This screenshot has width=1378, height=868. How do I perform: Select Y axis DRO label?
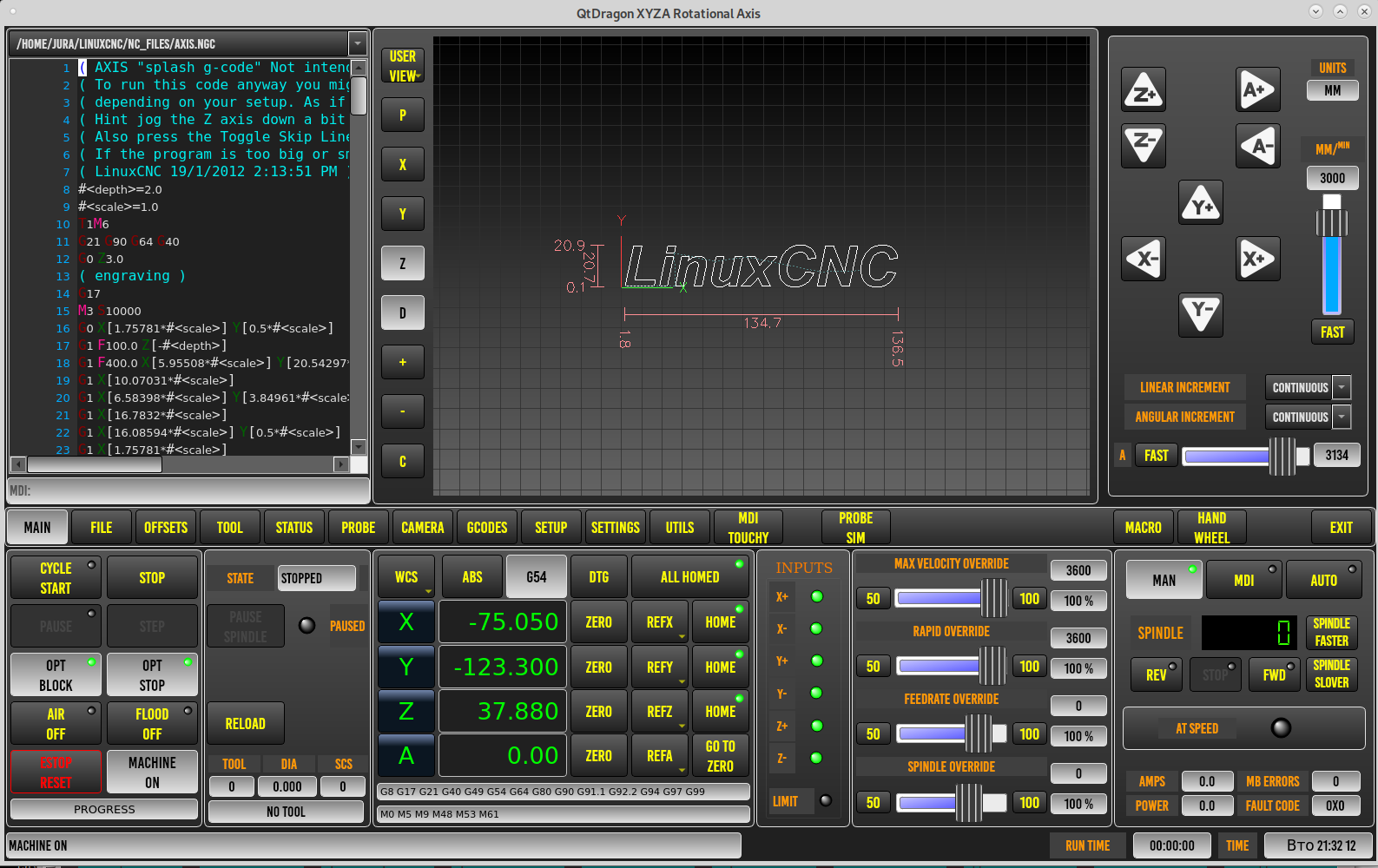click(406, 667)
